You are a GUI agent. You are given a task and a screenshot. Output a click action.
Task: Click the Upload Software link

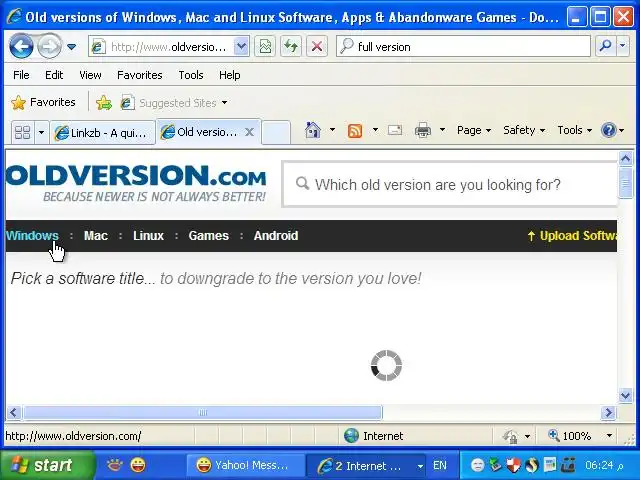pos(572,236)
